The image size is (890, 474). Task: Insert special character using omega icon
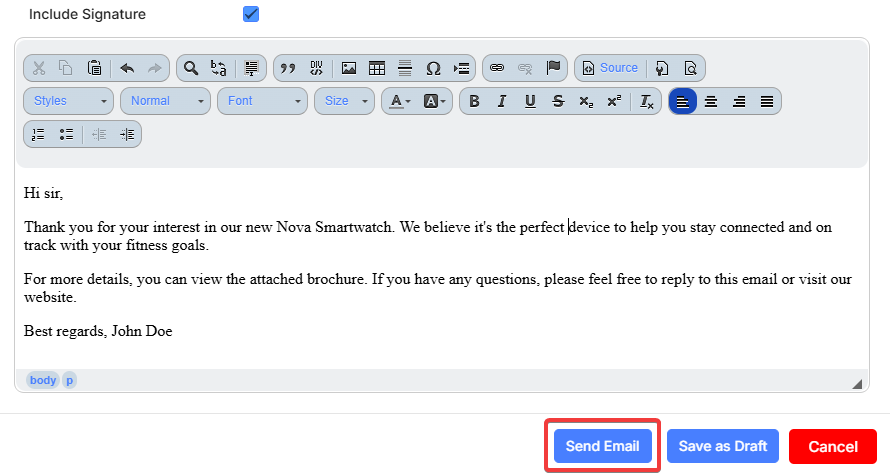pyautogui.click(x=433, y=68)
